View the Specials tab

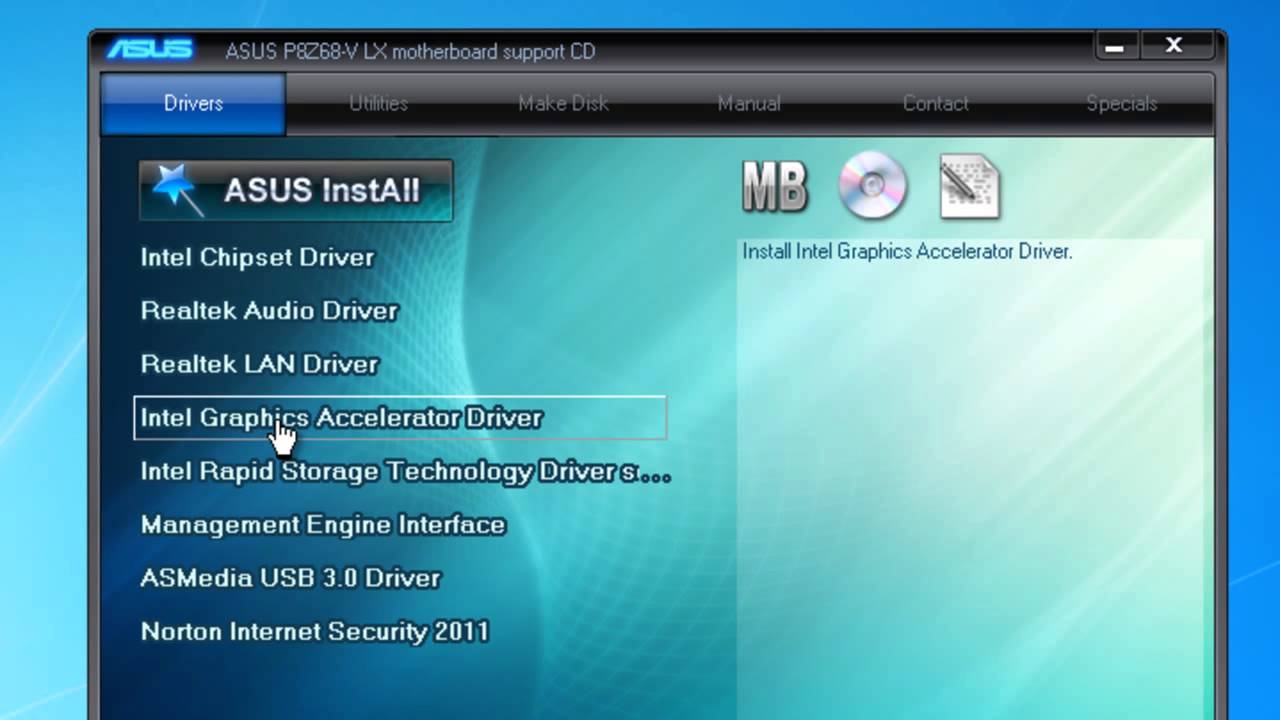[1121, 104]
